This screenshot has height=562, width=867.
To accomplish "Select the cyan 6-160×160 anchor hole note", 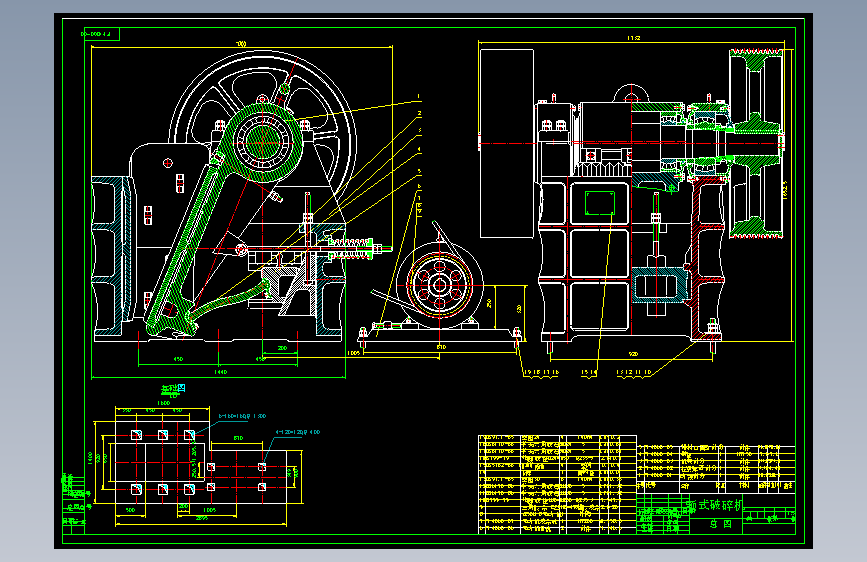I will (242, 416).
